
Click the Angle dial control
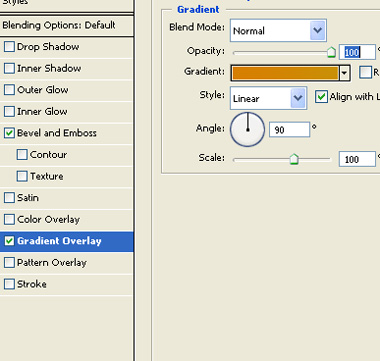pos(247,129)
